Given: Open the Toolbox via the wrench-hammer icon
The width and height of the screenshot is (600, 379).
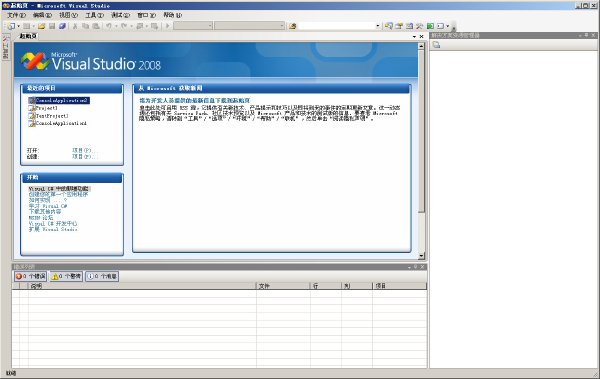Looking at the screenshot, I should pos(420,26).
